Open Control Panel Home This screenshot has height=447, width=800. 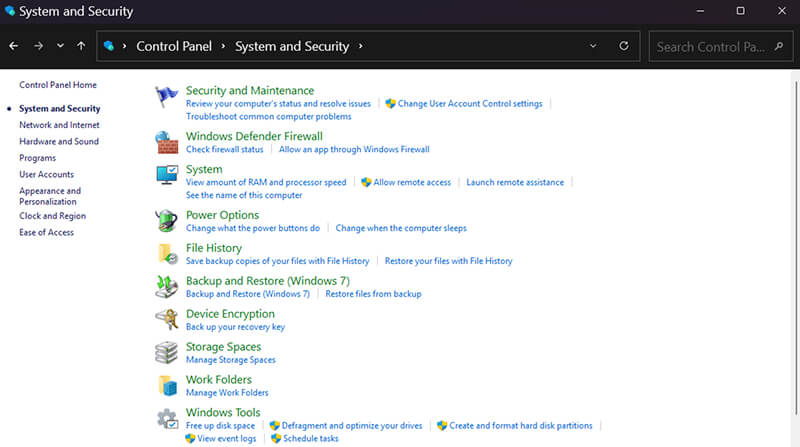[x=58, y=85]
